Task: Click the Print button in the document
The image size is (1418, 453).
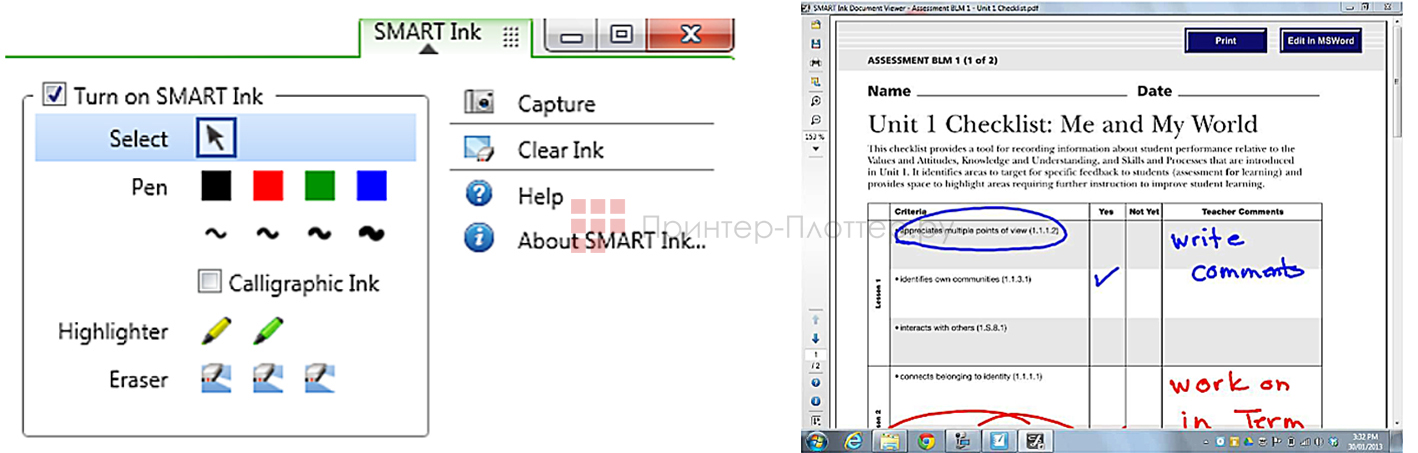Action: point(1225,41)
